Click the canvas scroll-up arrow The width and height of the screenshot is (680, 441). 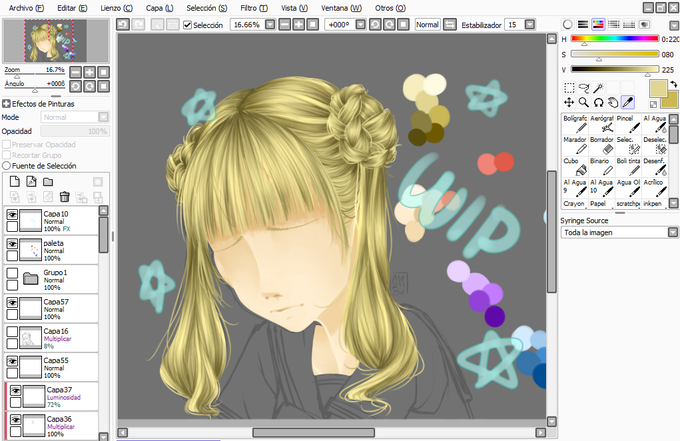pyautogui.click(x=552, y=39)
